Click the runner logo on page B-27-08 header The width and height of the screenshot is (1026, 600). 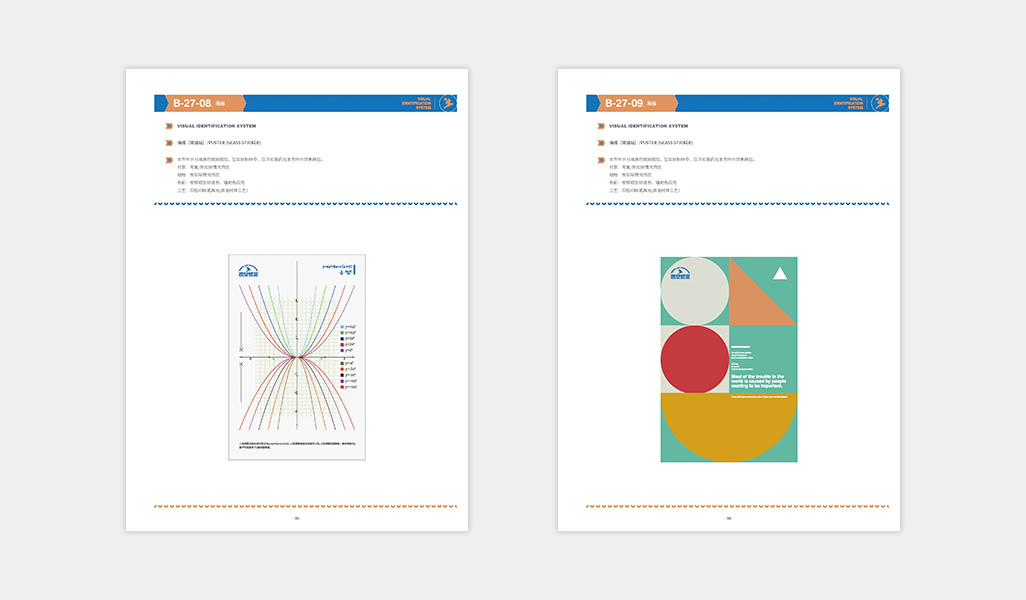448,103
